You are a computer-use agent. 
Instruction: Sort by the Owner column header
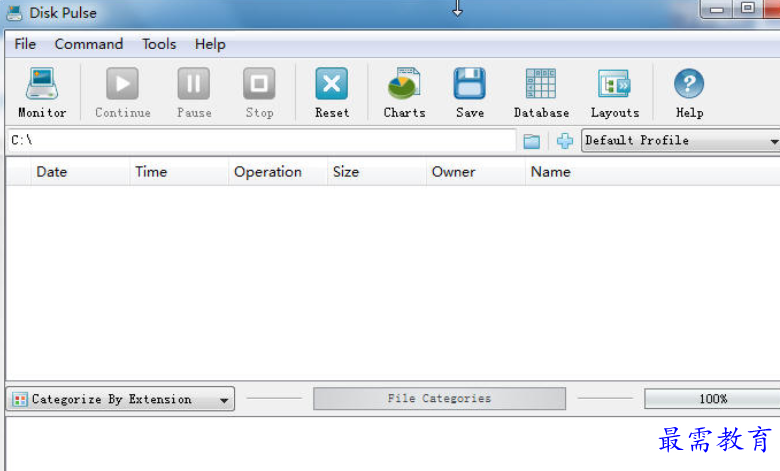(x=476, y=172)
